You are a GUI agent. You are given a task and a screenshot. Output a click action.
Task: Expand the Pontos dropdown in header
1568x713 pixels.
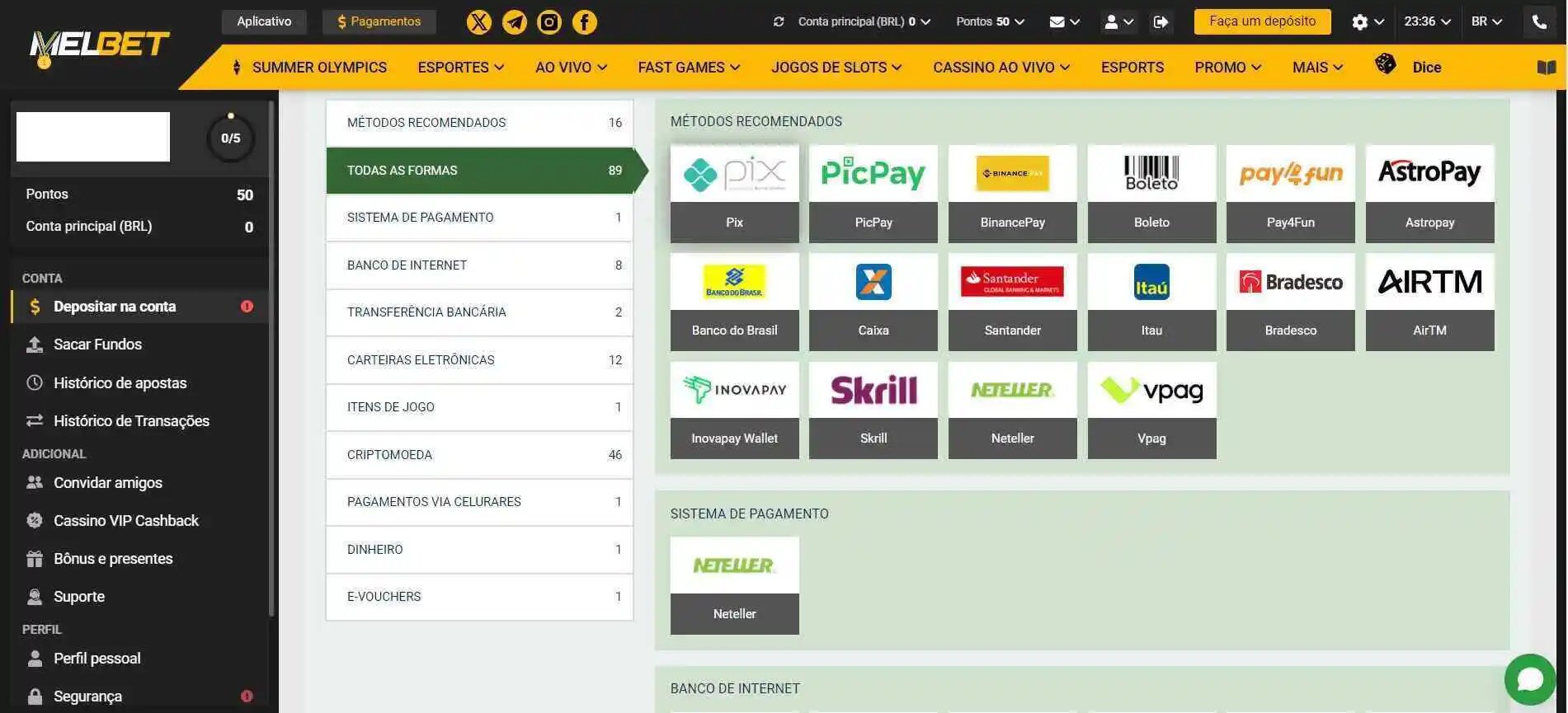[991, 21]
